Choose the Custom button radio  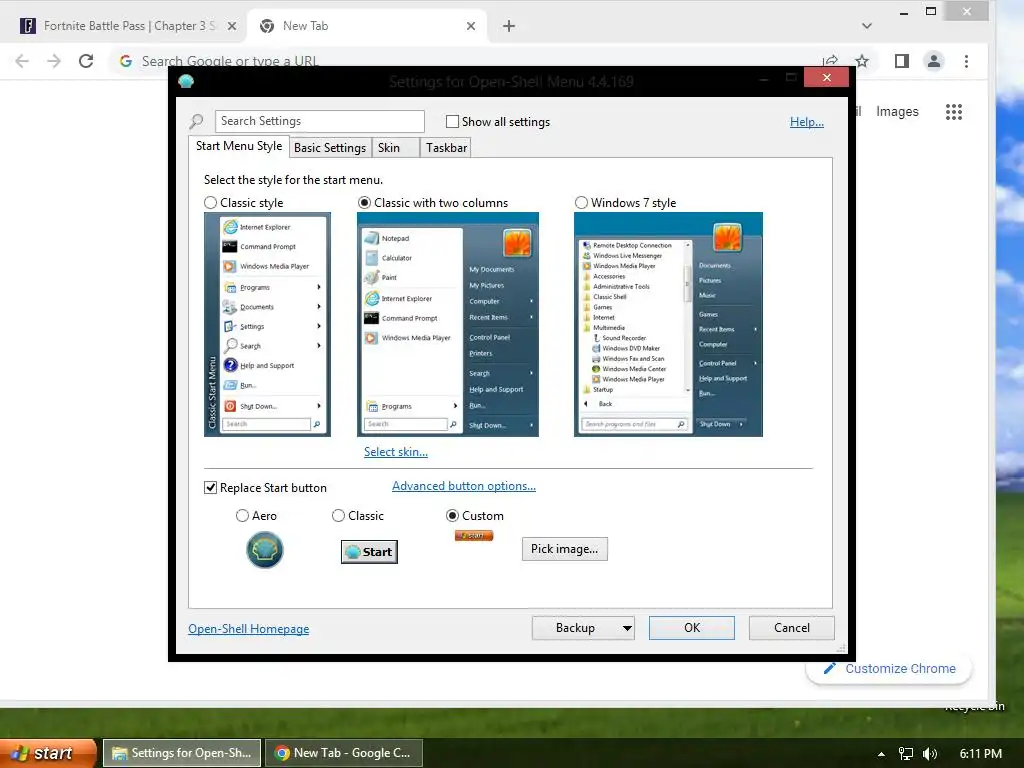[452, 516]
